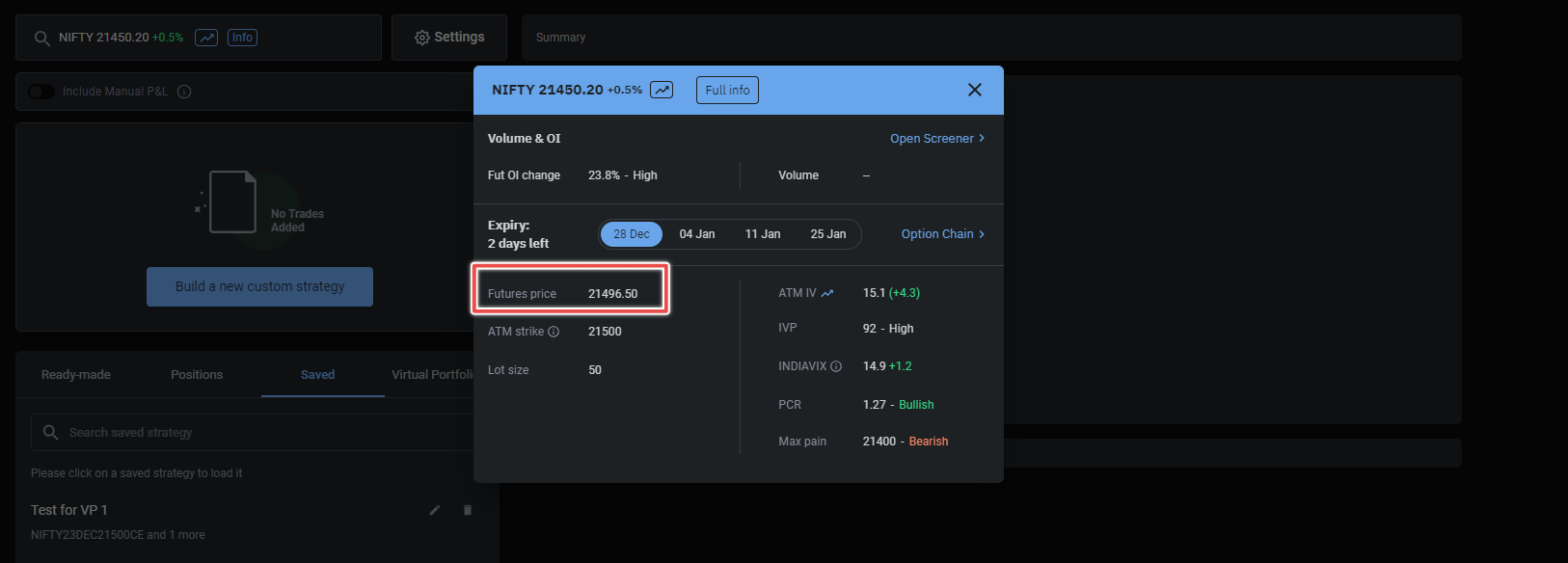Viewport: 1568px width, 563px height.
Task: Click the Summary panel header
Action: pos(991,38)
